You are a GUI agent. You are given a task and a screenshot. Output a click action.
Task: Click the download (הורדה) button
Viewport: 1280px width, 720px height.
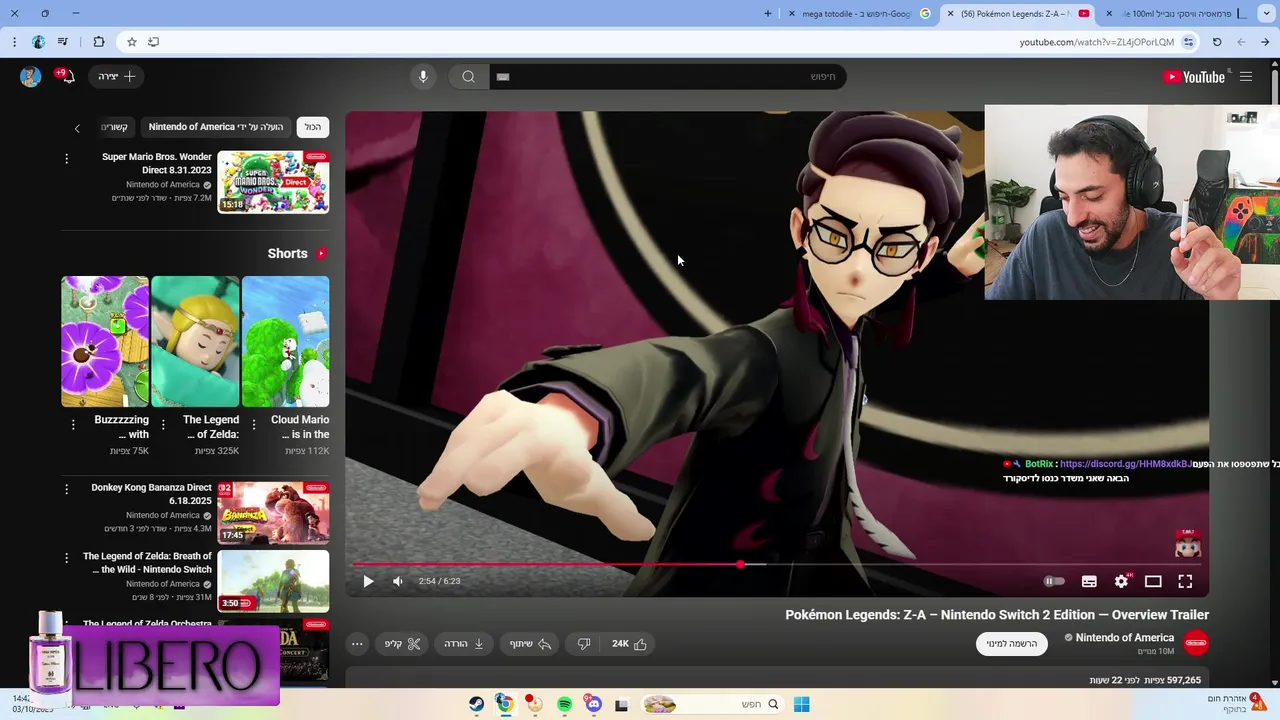(465, 644)
